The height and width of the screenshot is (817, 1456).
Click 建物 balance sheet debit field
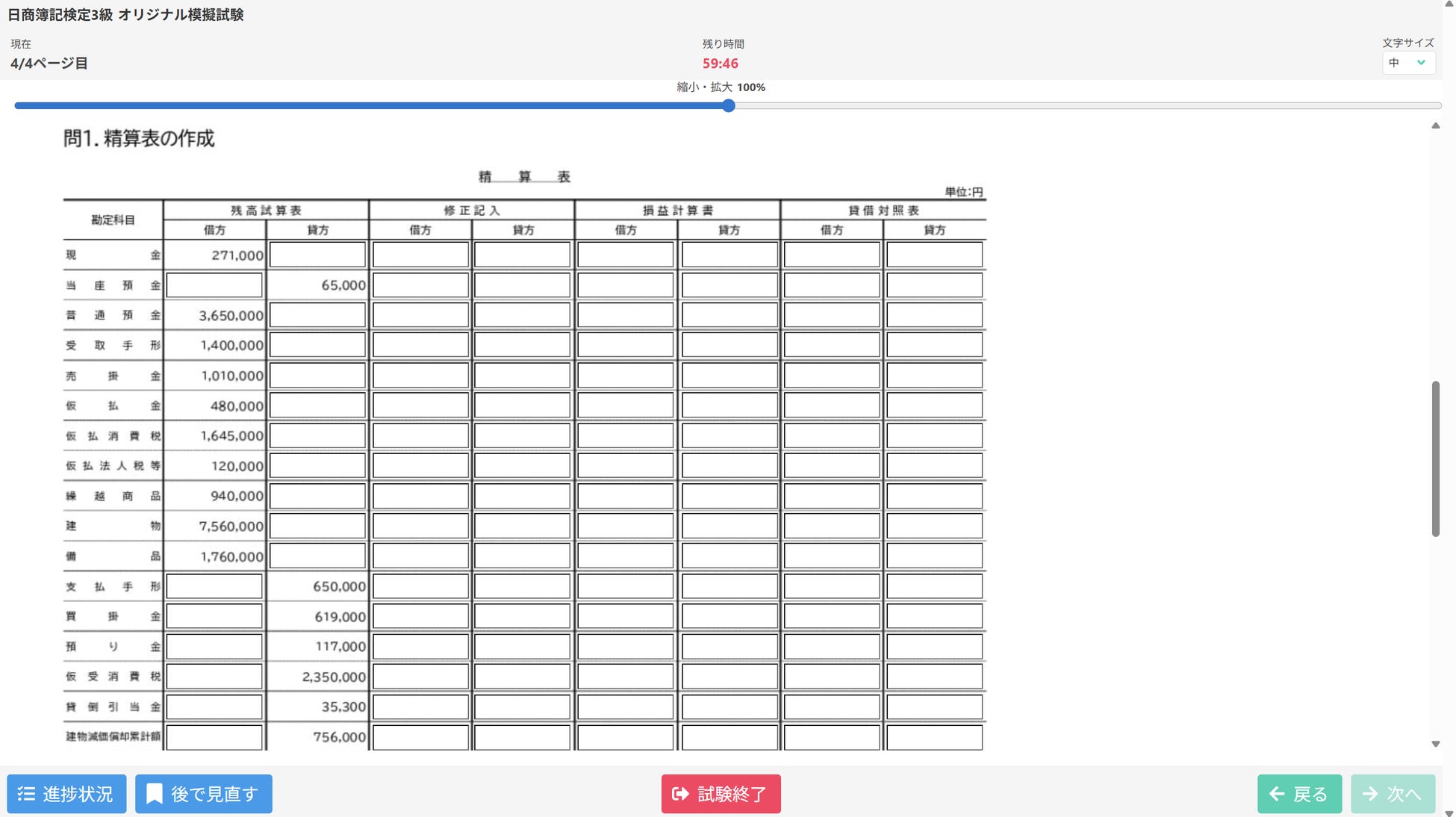pyautogui.click(x=831, y=526)
